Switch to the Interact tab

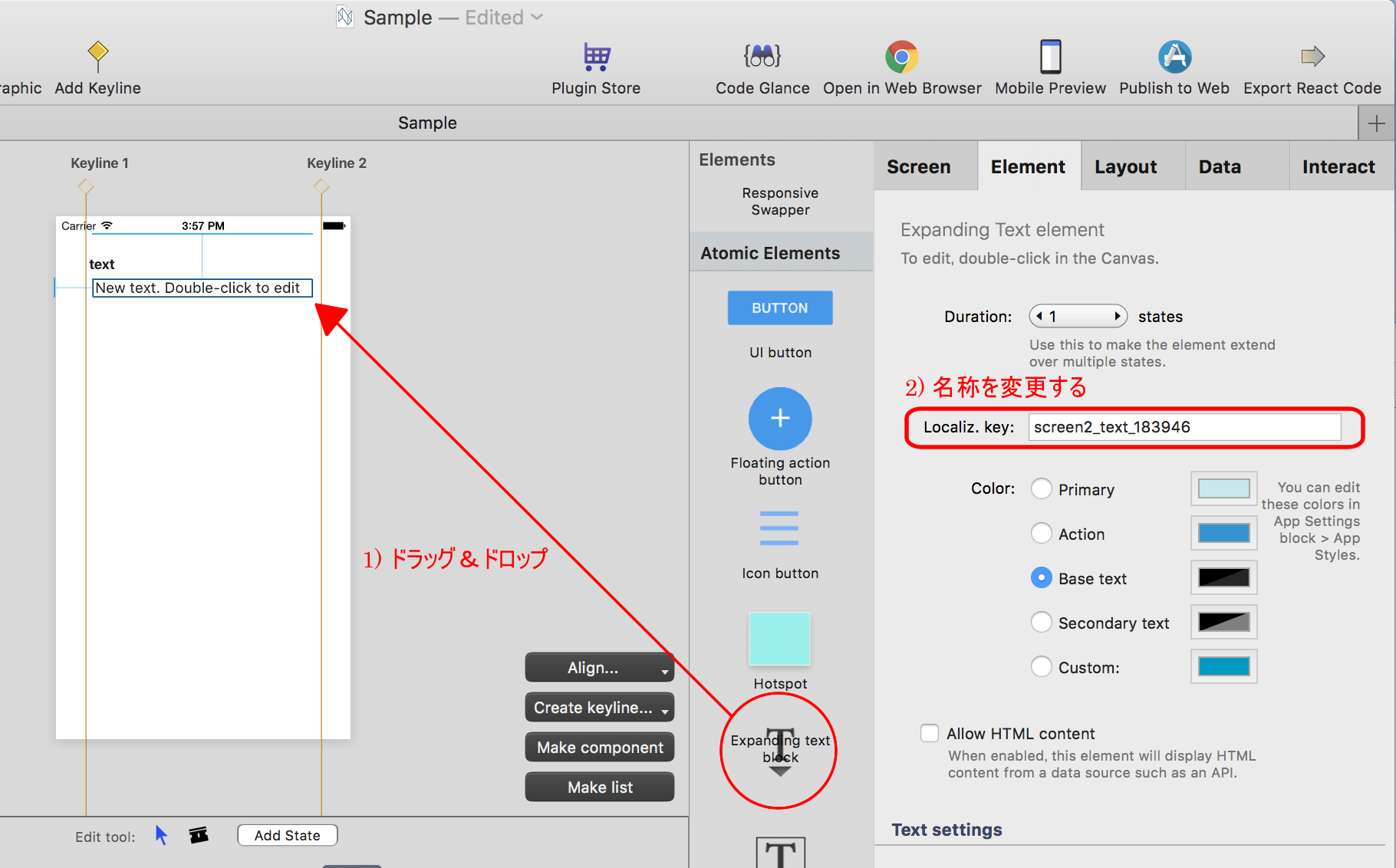click(1338, 166)
